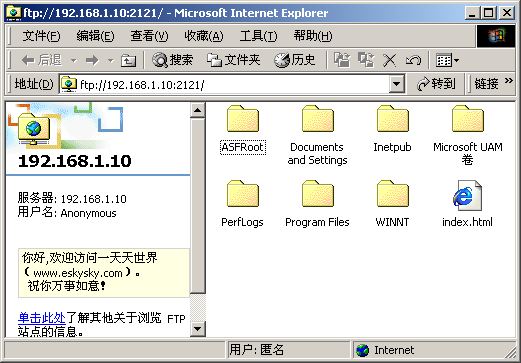Image resolution: width=521 pixels, height=363 pixels.
Task: Expand the Links chevron overflow
Action: (x=509, y=81)
